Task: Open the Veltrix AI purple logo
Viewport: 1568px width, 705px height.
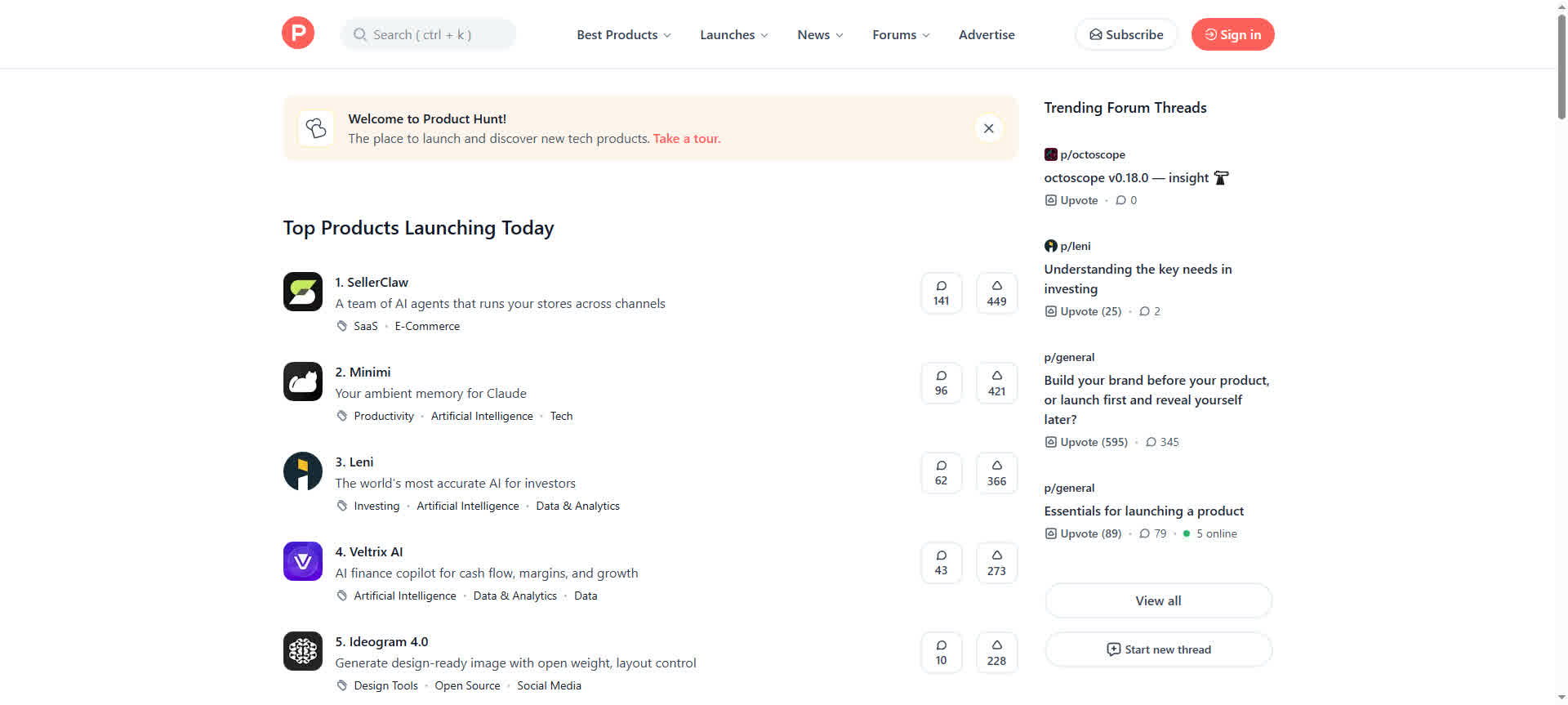Action: coord(303,561)
